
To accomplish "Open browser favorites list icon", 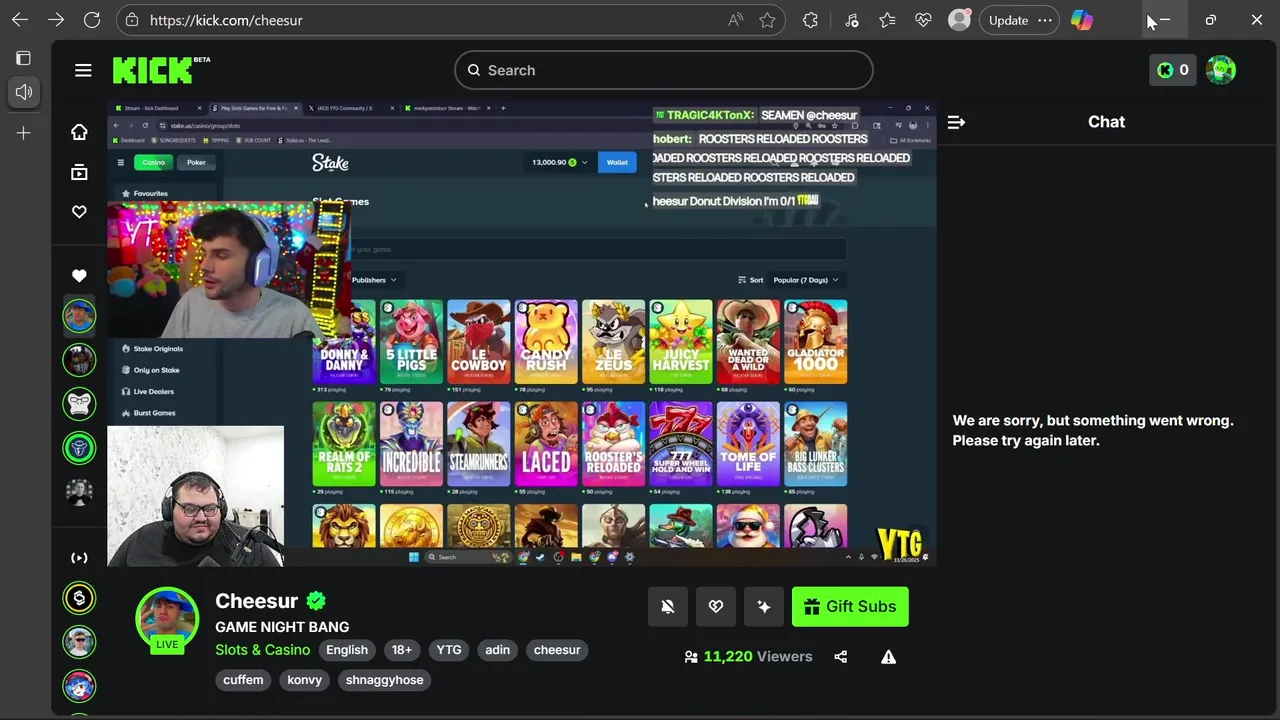I will [x=887, y=20].
